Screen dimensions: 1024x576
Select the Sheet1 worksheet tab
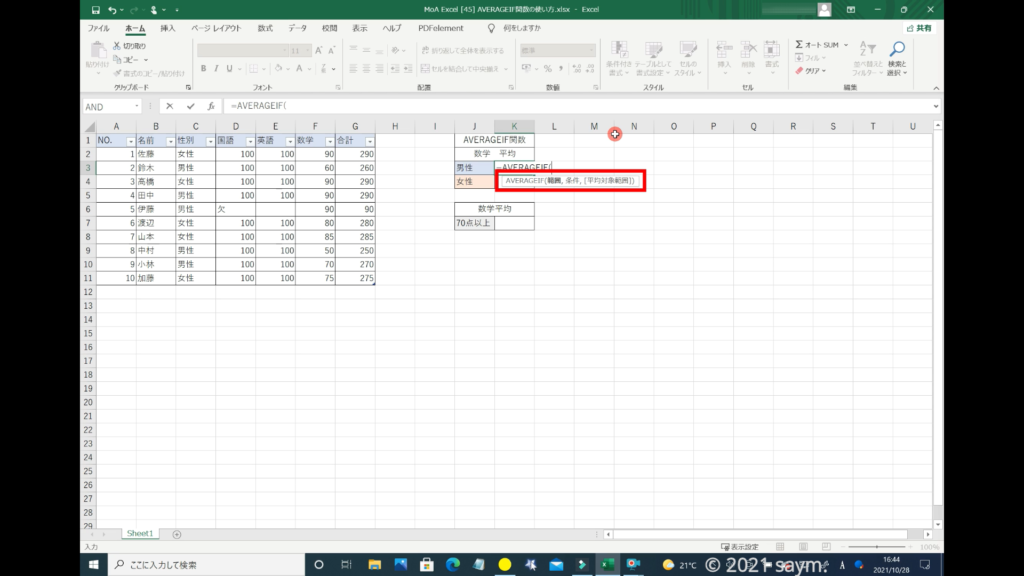pos(139,535)
